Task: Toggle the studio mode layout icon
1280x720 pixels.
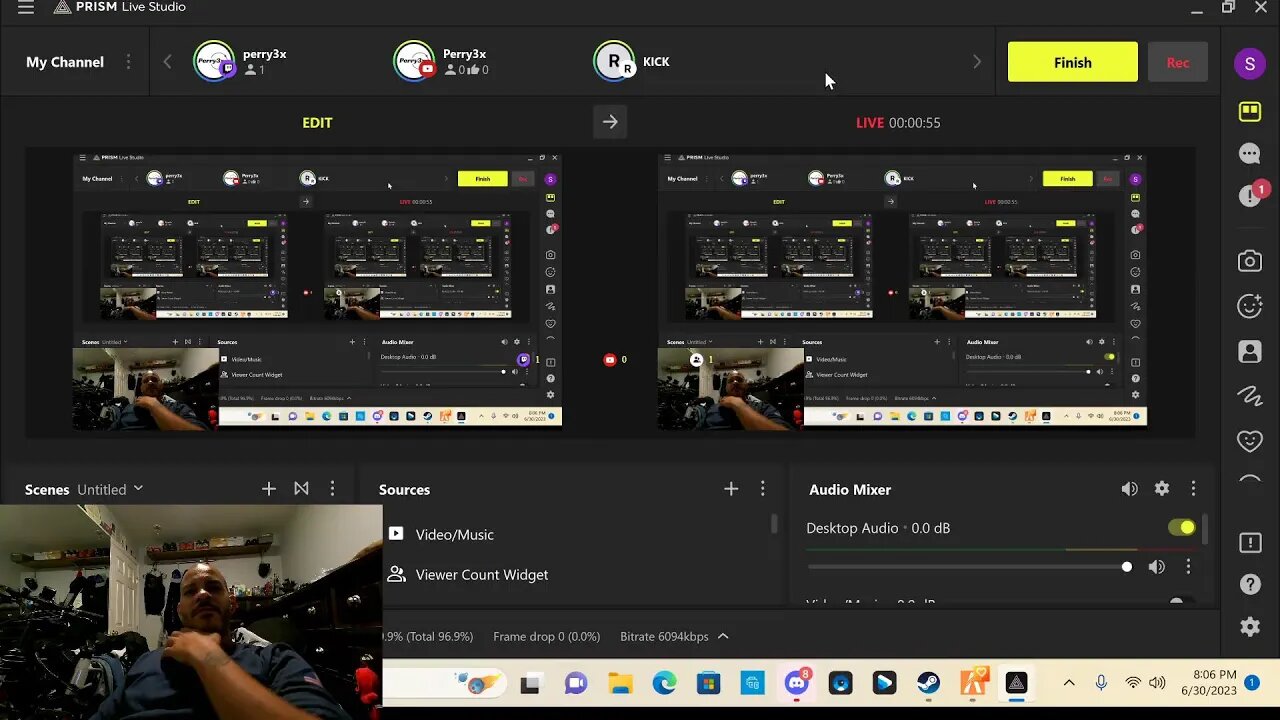Action: point(1249,111)
